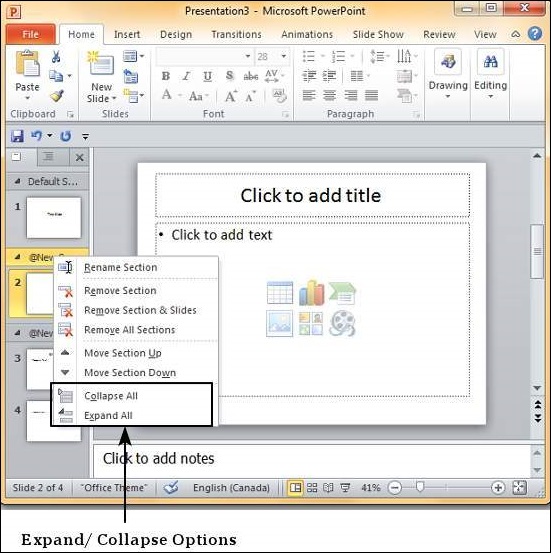Switch to the Insert tab

point(127,34)
